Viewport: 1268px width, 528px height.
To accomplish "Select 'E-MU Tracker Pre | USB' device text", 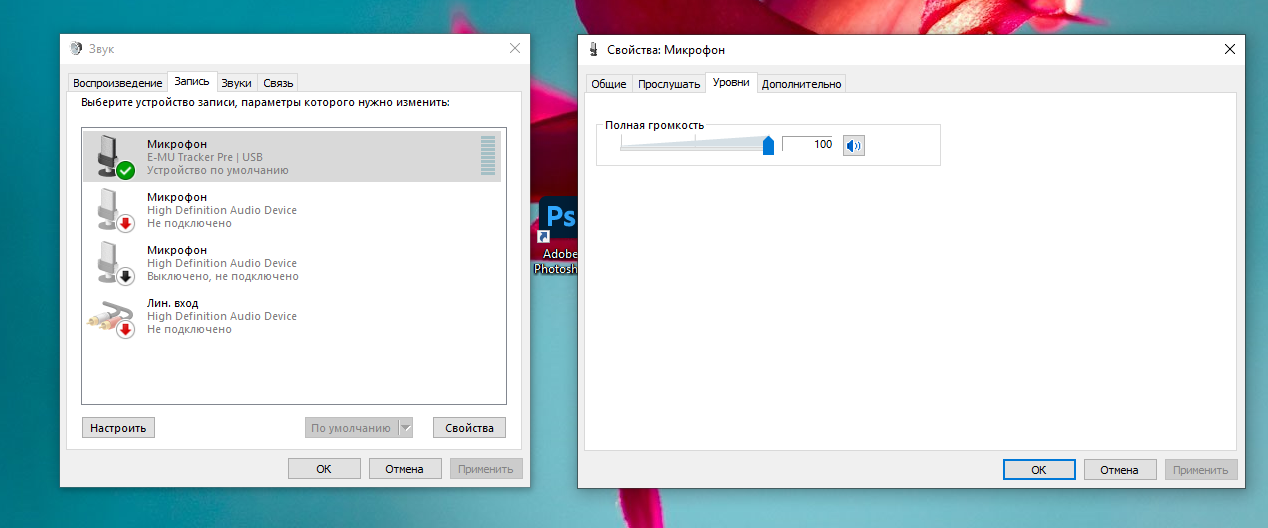I will (205, 157).
